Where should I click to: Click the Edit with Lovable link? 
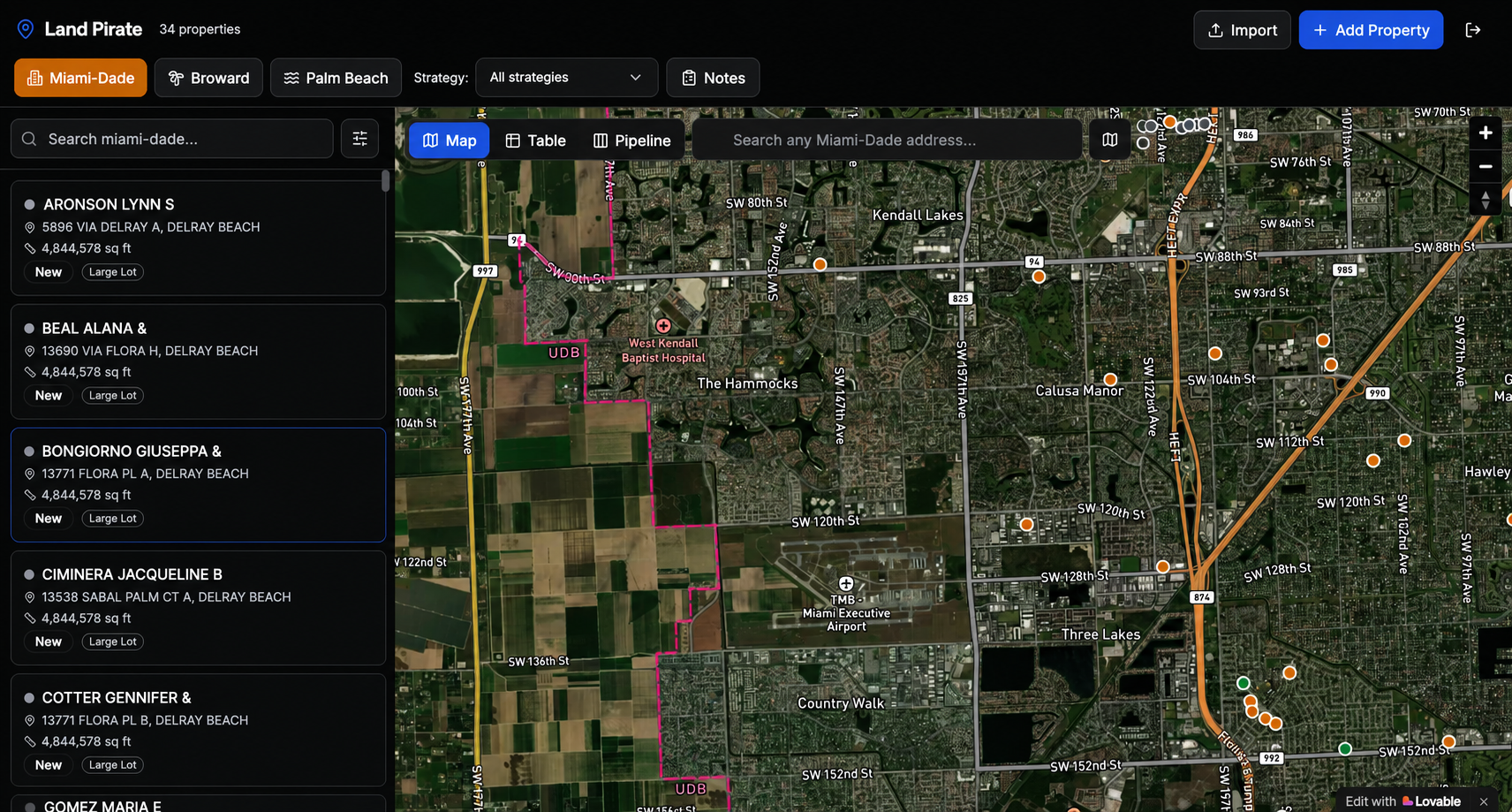[1402, 801]
